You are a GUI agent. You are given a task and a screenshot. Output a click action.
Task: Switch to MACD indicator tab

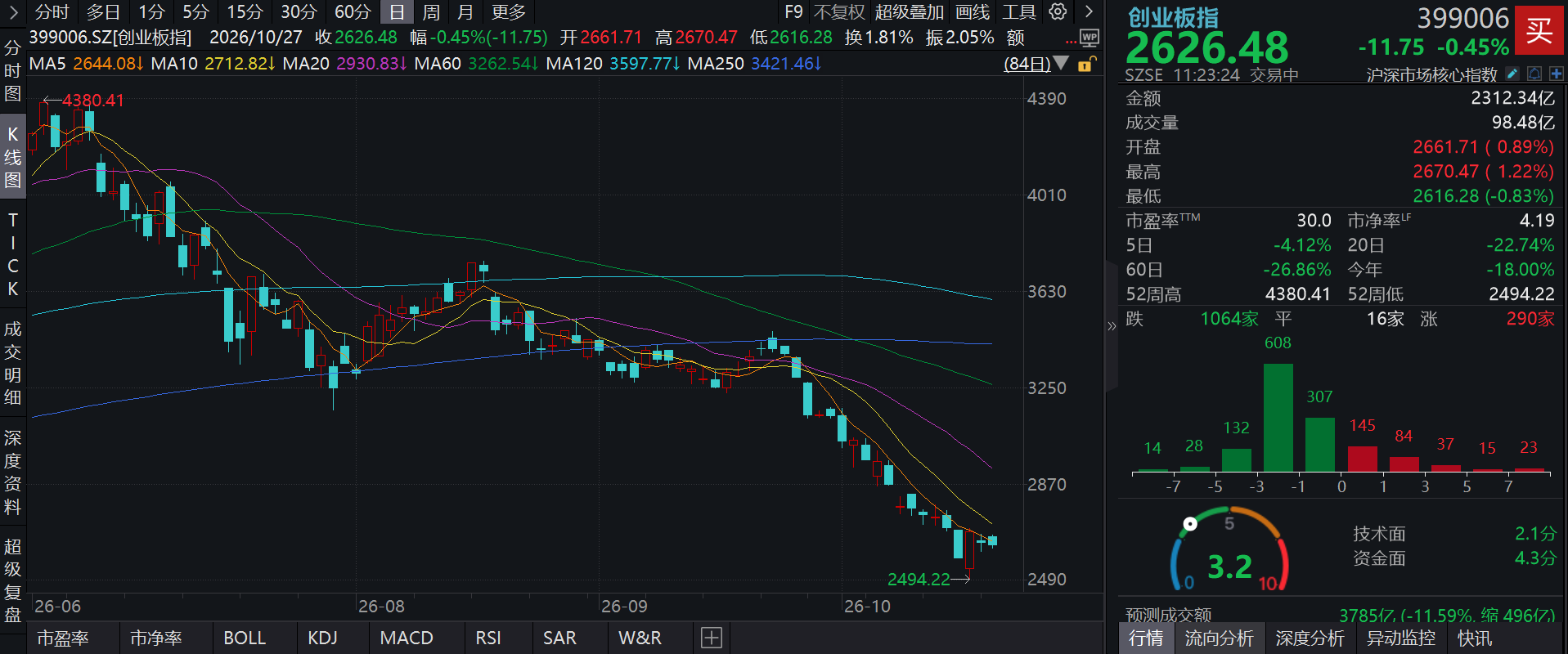coord(407,638)
